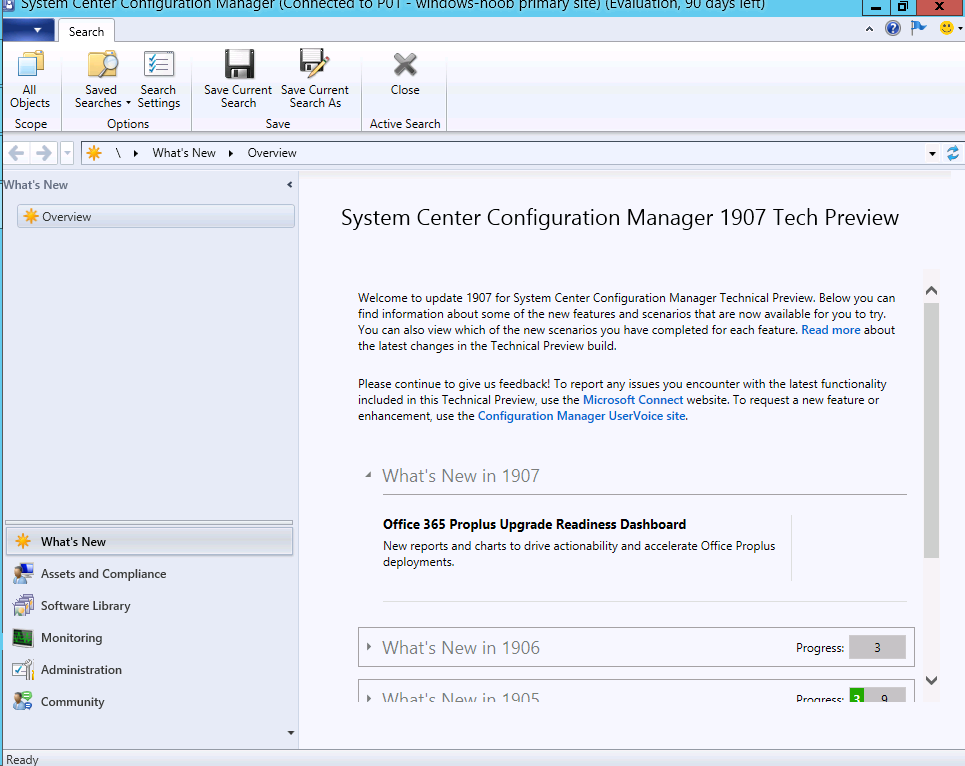Collapse the What's New navigation pane
The image size is (965, 766).
click(x=290, y=185)
